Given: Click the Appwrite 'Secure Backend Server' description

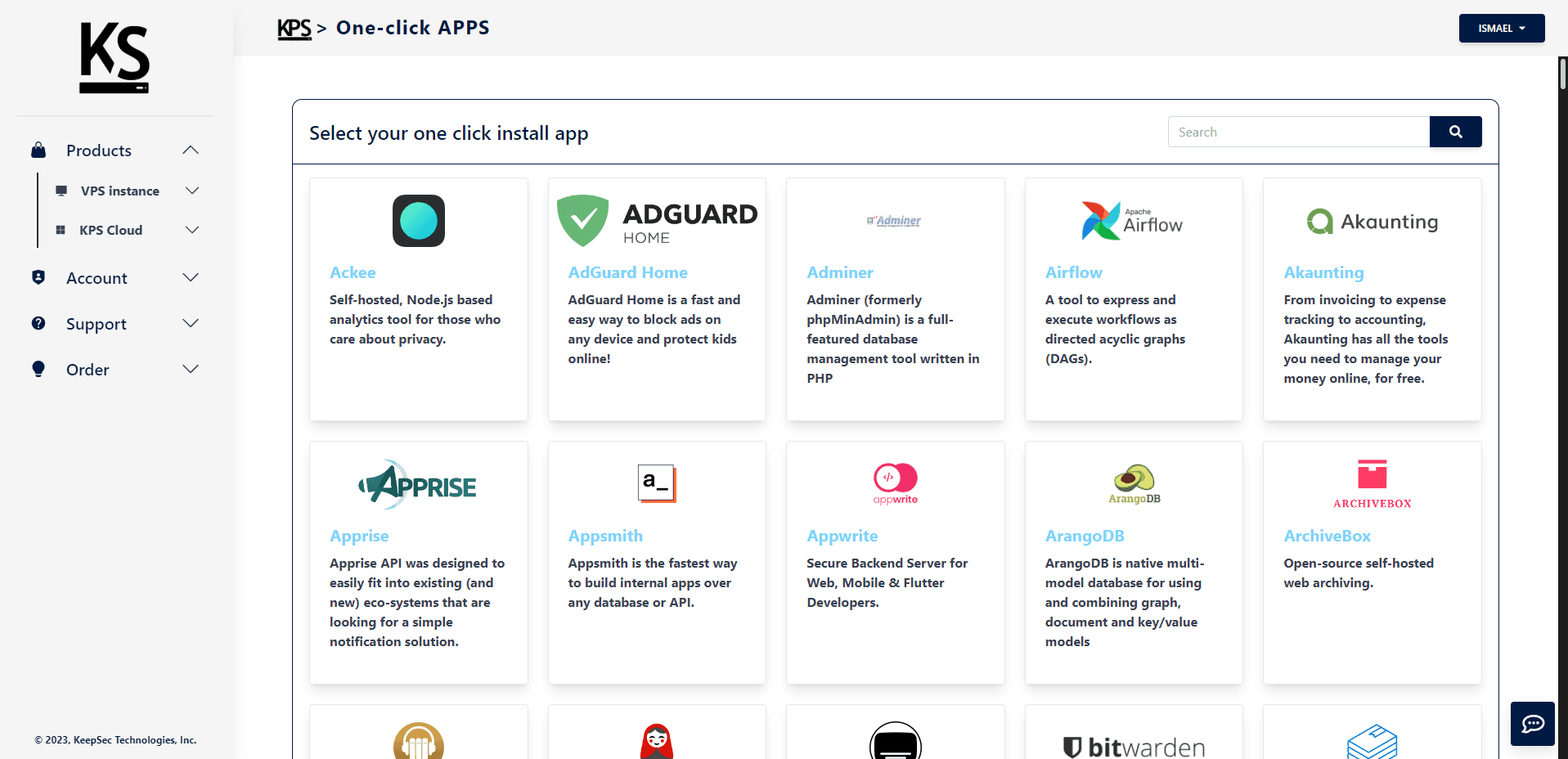Looking at the screenshot, I should (887, 582).
